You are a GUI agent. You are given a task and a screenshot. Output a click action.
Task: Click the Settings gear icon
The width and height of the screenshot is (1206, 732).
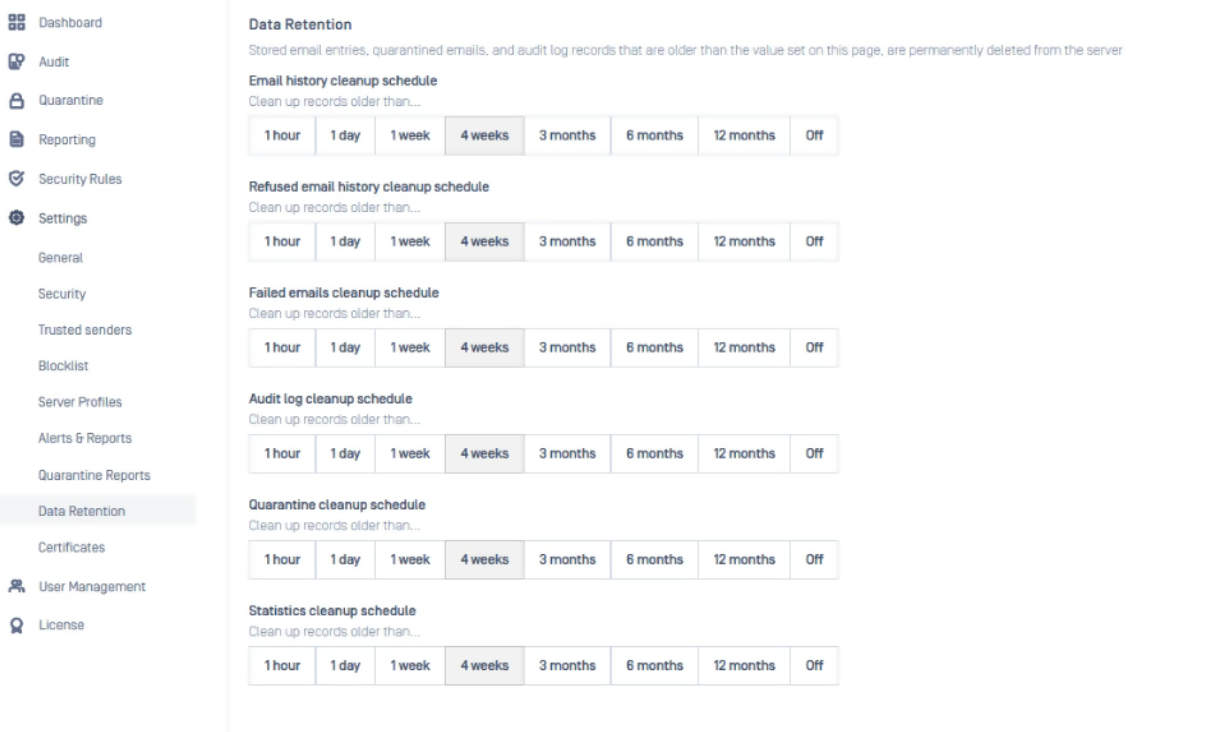click(x=15, y=217)
